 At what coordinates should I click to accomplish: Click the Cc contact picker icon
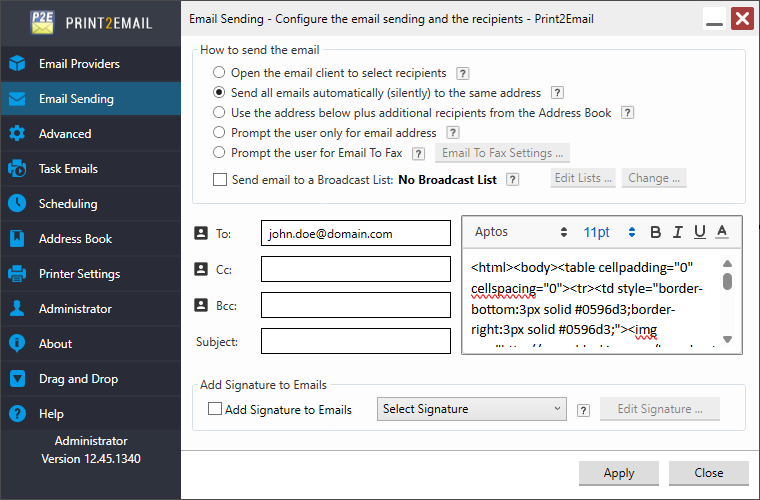click(201, 269)
